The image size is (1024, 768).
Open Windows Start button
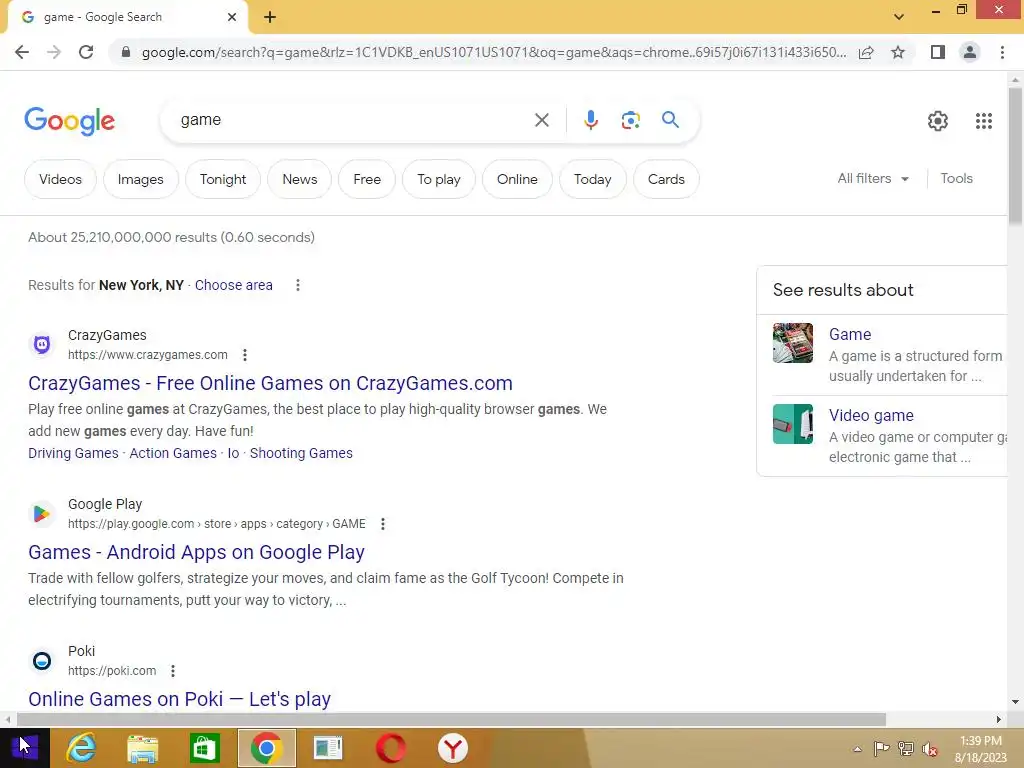(x=24, y=748)
